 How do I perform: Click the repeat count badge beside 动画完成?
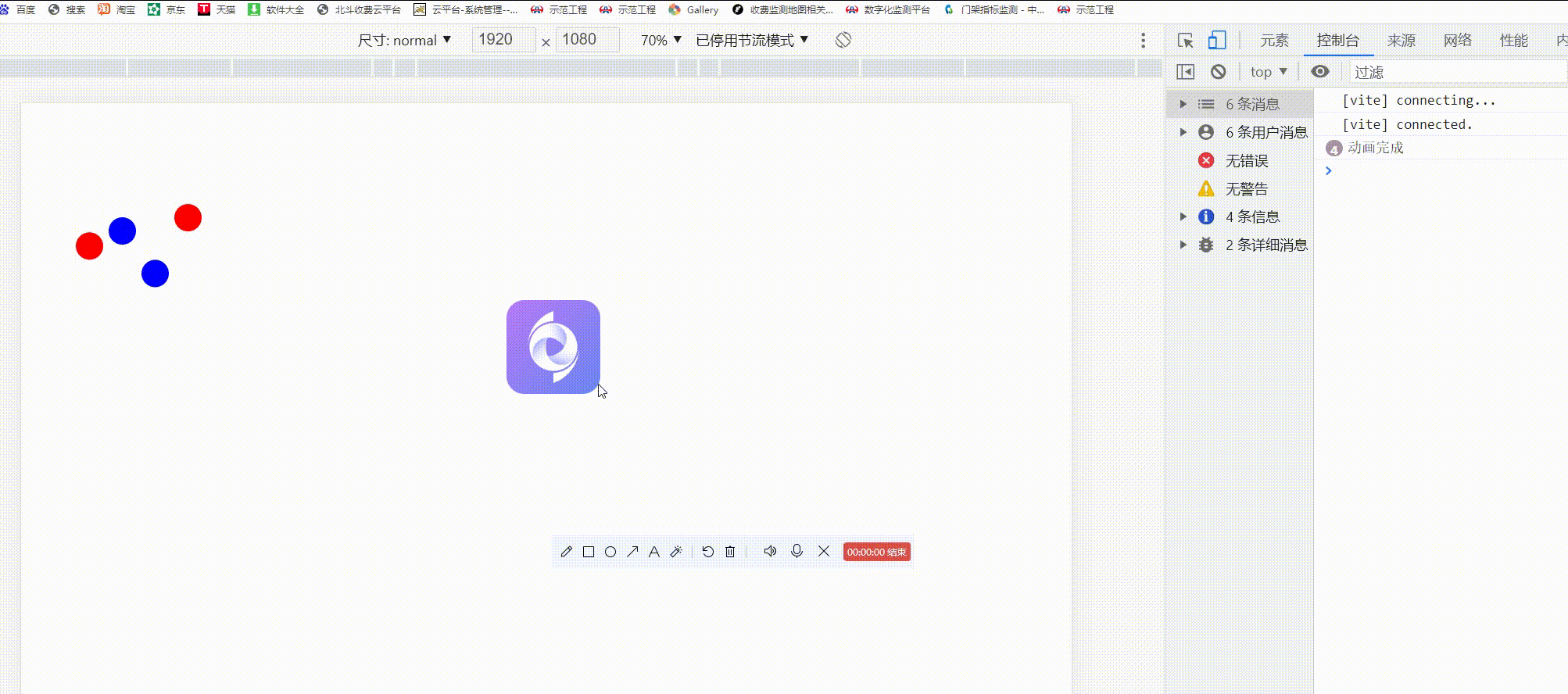pos(1334,148)
